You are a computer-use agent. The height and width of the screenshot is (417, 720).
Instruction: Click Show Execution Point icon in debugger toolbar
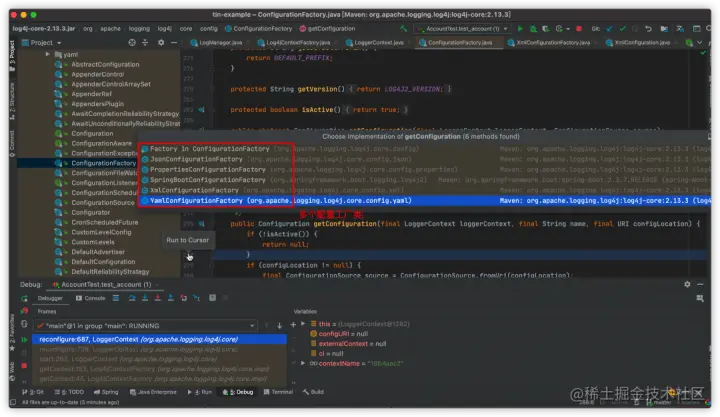(116, 298)
